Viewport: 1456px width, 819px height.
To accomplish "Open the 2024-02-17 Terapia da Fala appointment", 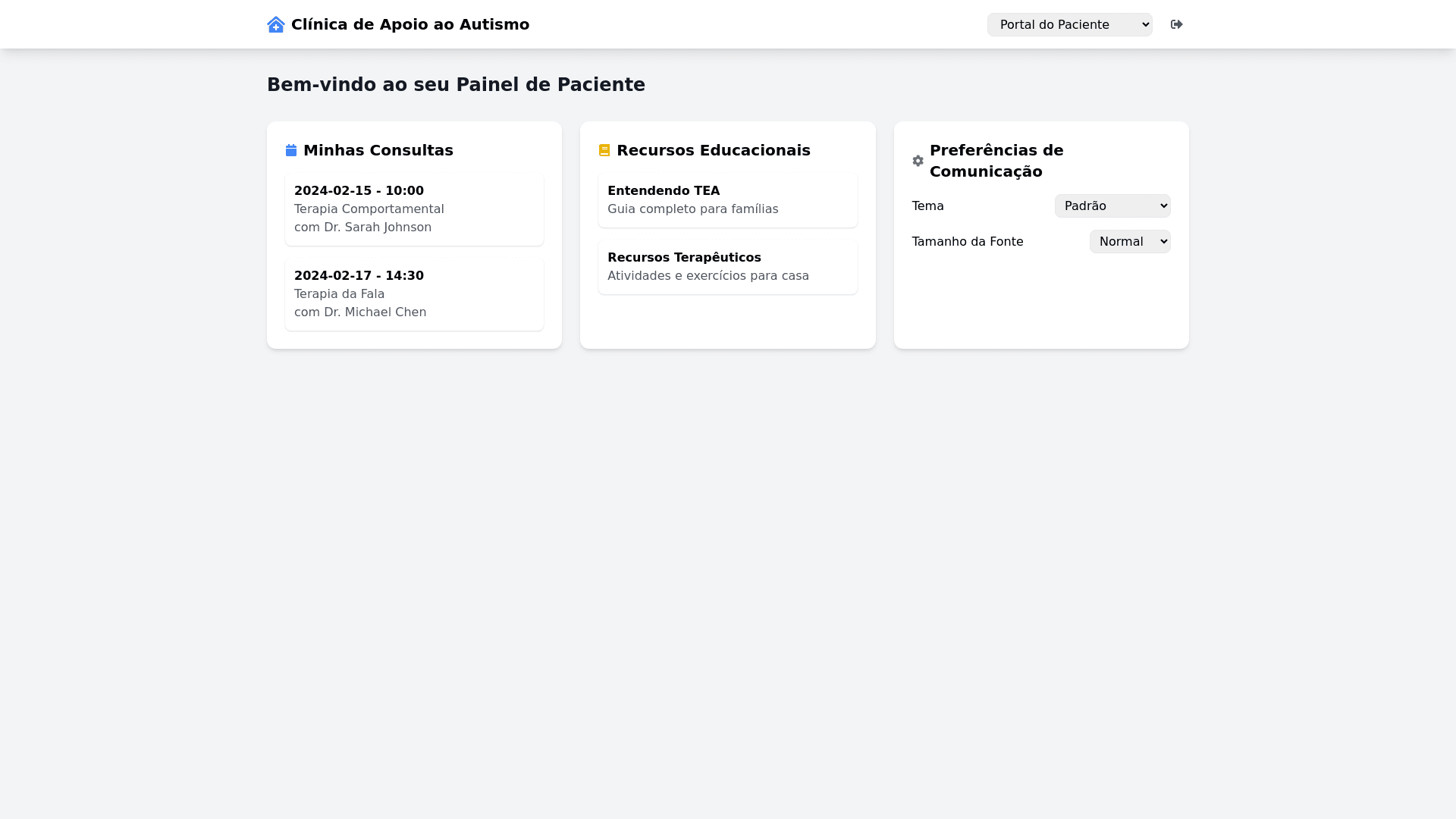I will coord(414,293).
